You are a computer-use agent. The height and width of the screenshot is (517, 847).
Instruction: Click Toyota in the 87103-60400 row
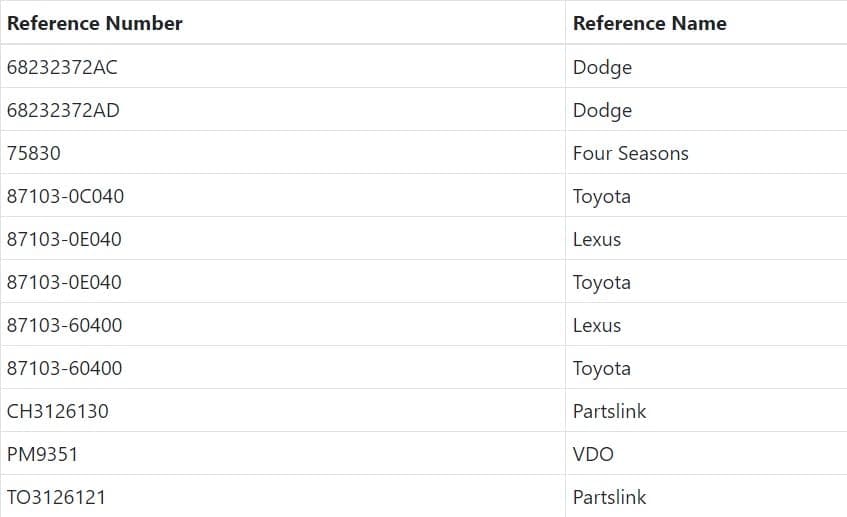[x=601, y=369]
